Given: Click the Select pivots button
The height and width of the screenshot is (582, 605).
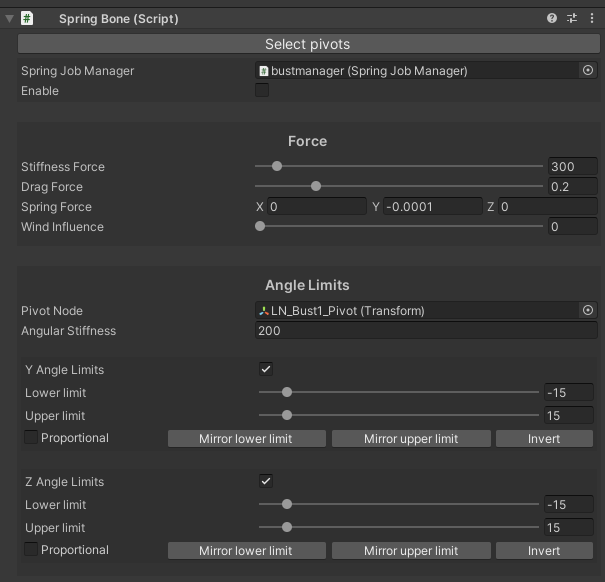Looking at the screenshot, I should (309, 44).
